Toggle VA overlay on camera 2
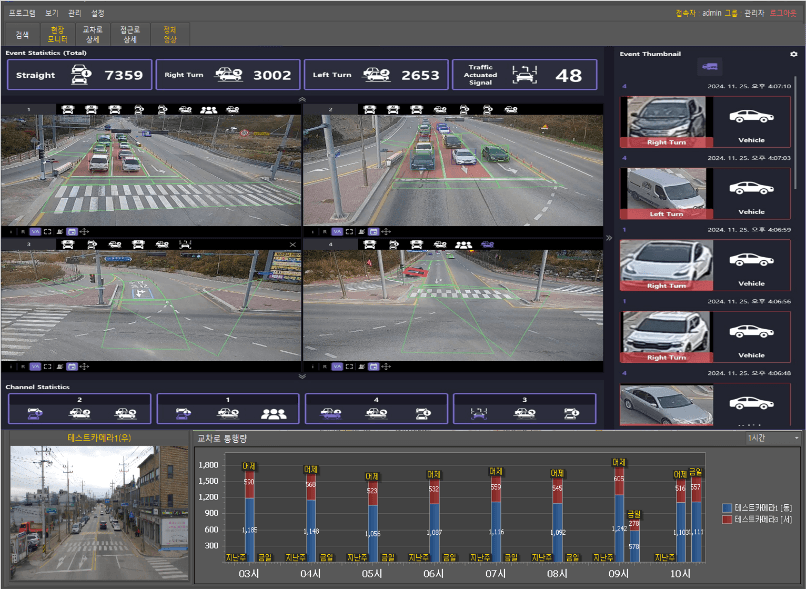 (x=337, y=232)
